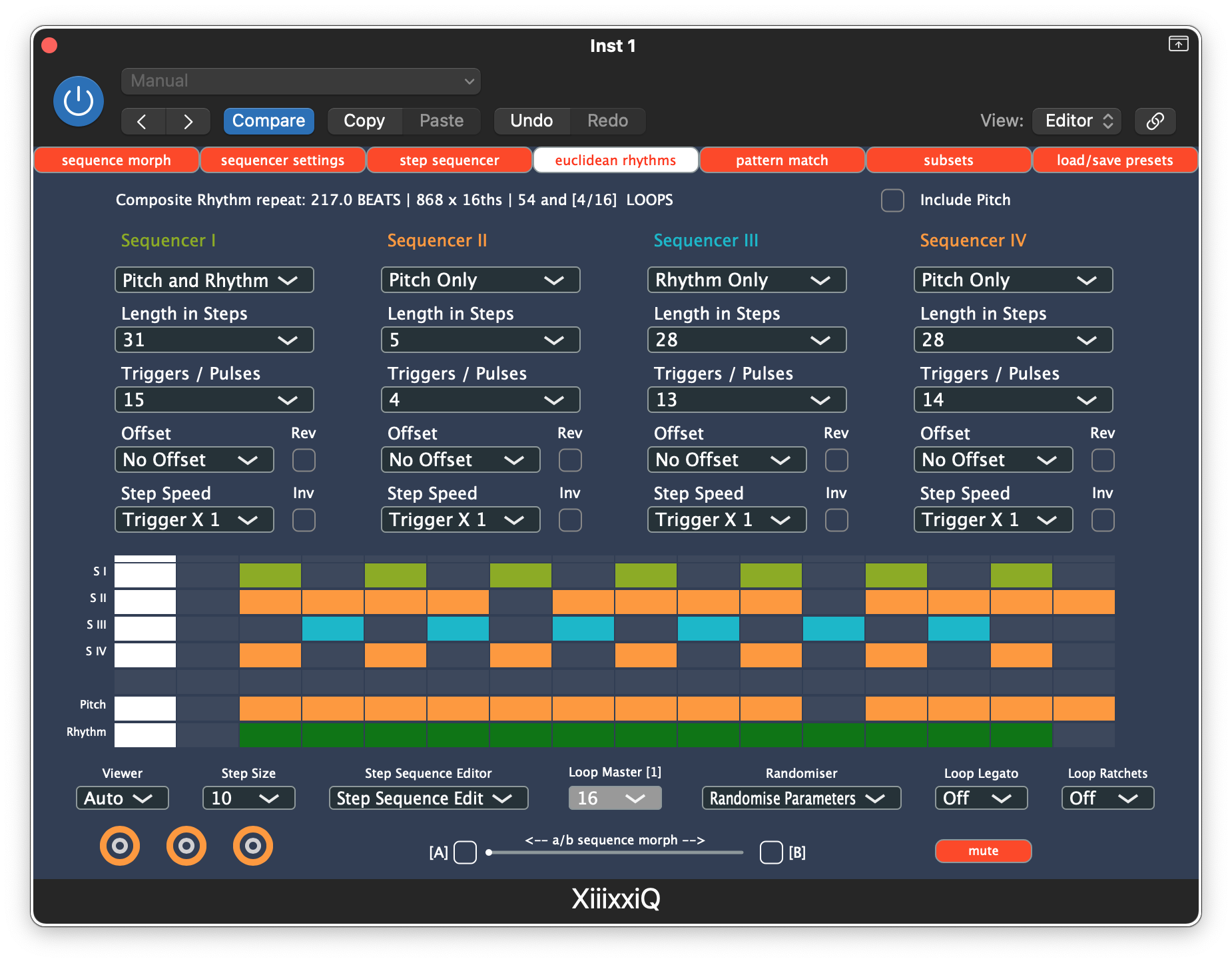Screen dimensions: 1232x963
Task: Click the Compare button
Action: (268, 121)
